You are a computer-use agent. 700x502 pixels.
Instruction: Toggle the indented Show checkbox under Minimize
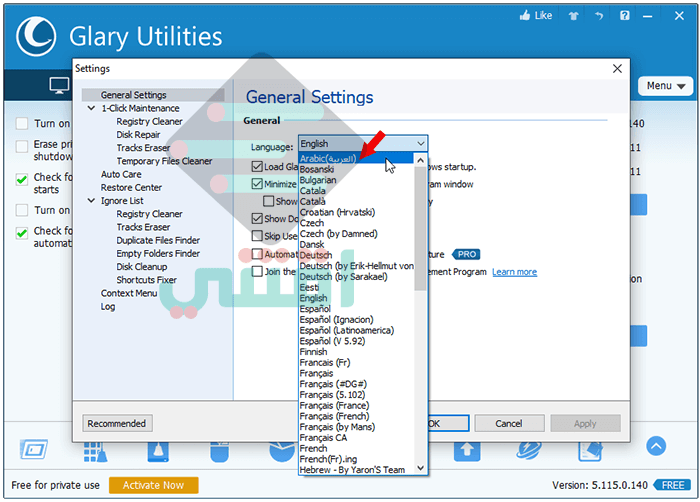coord(268,201)
